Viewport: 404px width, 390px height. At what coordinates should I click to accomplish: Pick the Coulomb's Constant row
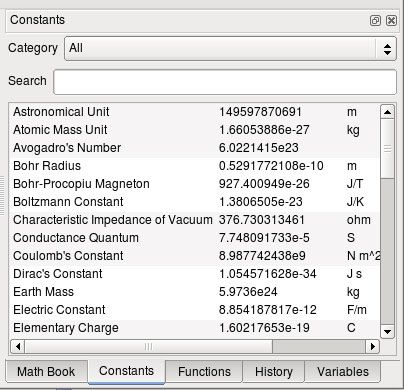pos(195,256)
